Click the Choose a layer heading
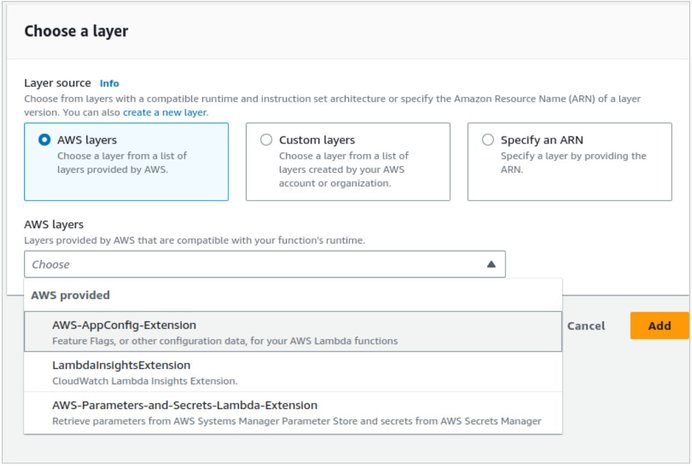 pos(76,31)
